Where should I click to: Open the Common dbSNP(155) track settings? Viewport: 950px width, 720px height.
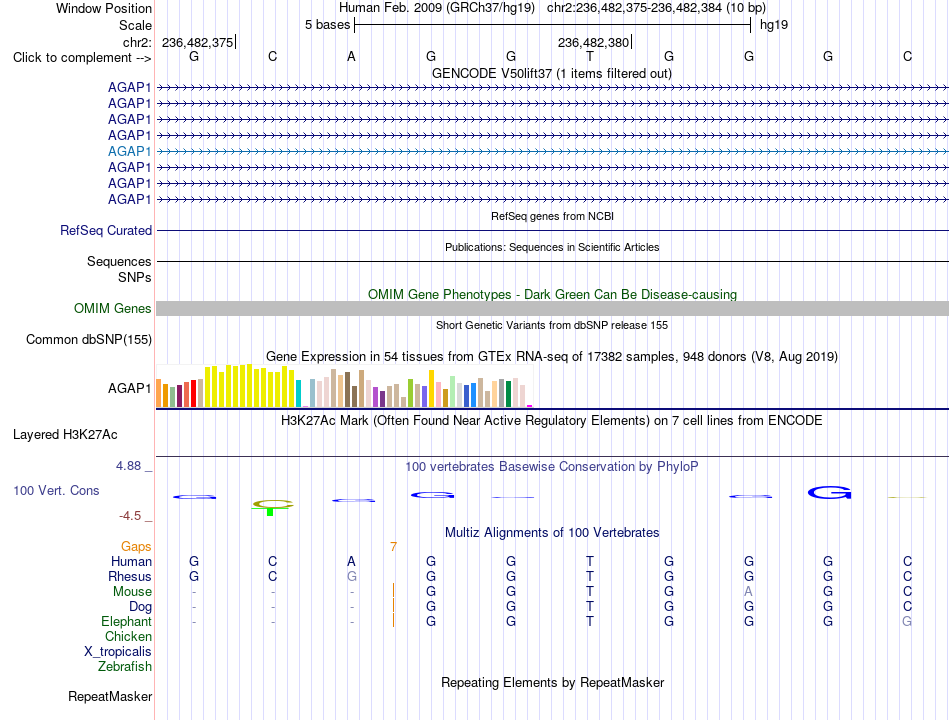(x=89, y=339)
